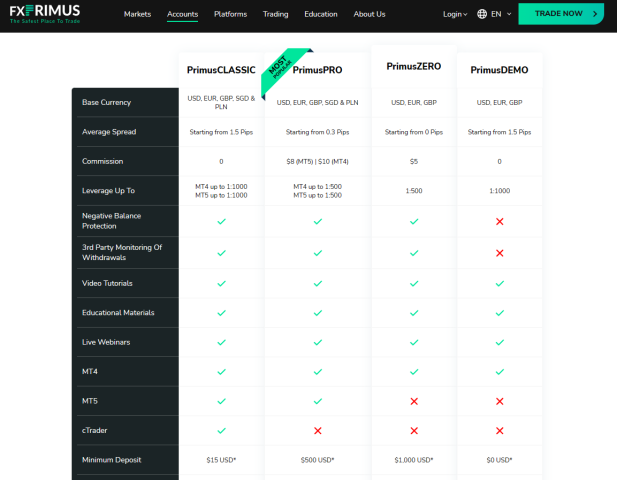The height and width of the screenshot is (480, 617).
Task: Click PrimusPRO spread 'Starting from 0.3 Pips'
Action: click(x=318, y=132)
